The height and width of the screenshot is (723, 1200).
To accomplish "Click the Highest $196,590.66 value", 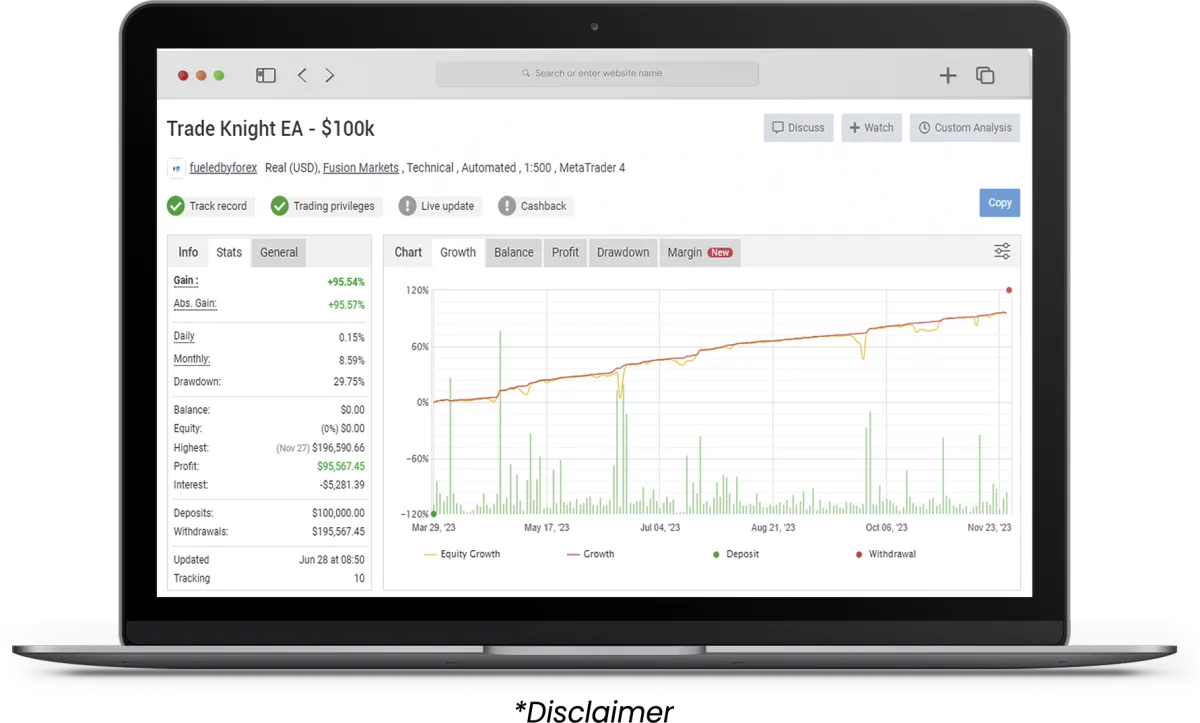I will coord(338,448).
